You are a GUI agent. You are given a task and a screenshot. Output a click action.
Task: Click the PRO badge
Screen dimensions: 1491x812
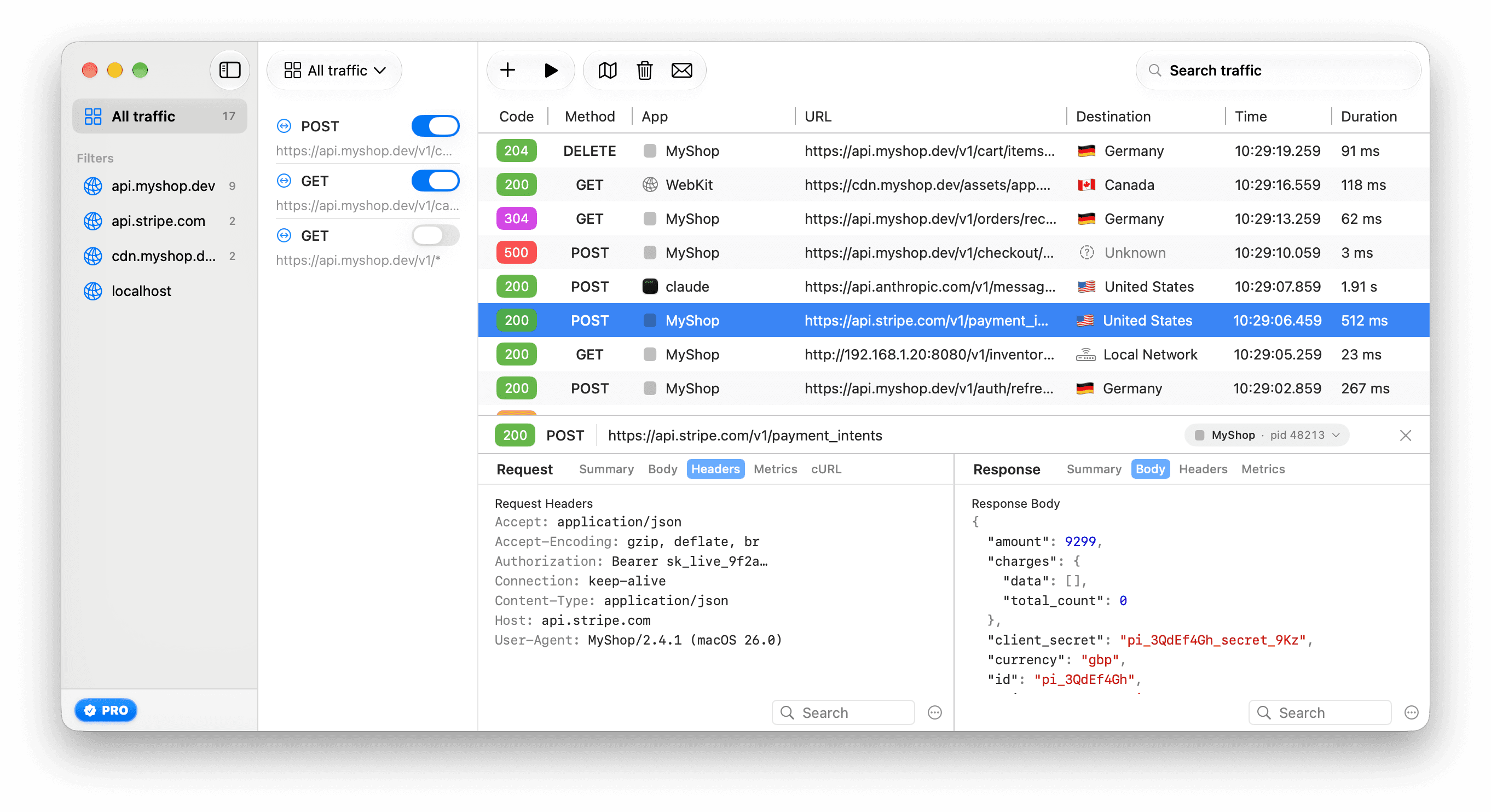pos(106,710)
